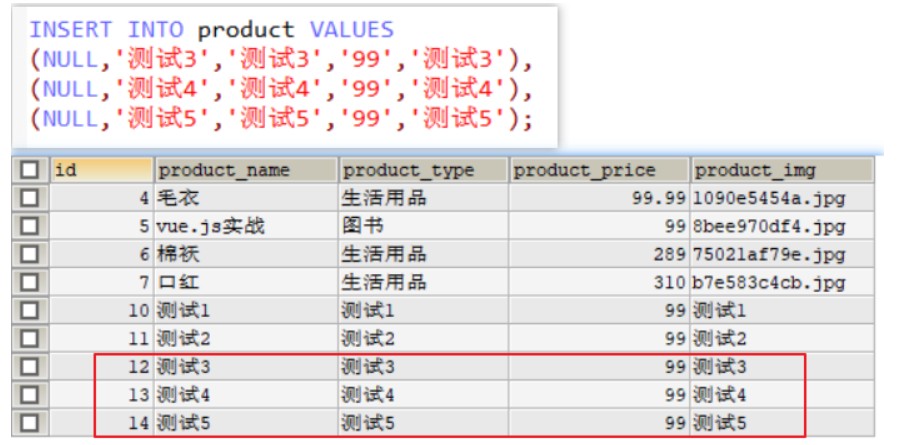The image size is (914, 445).
Task: Select the 测试2 product_type cell
Action: click(424, 338)
